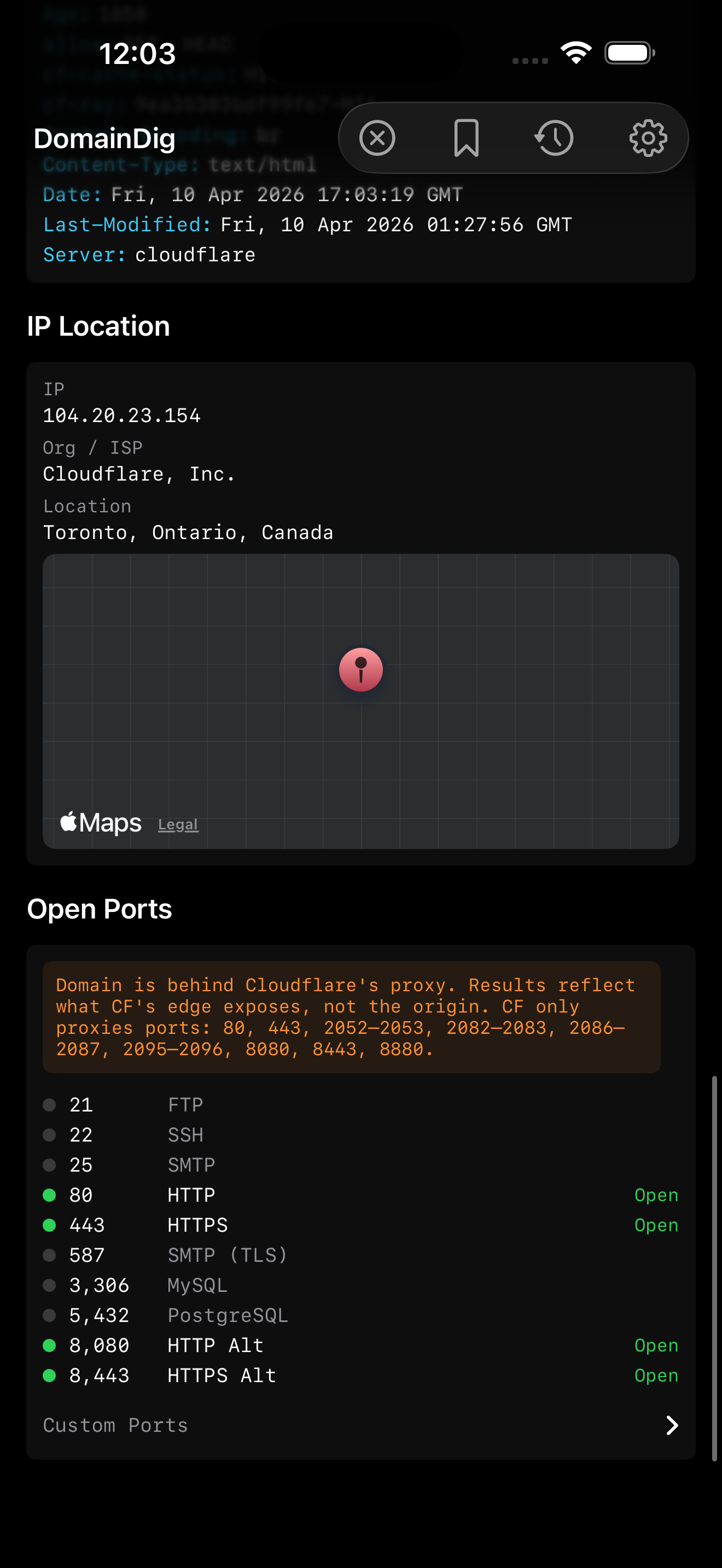Tap the red map pin
722x1568 pixels.
[361, 670]
